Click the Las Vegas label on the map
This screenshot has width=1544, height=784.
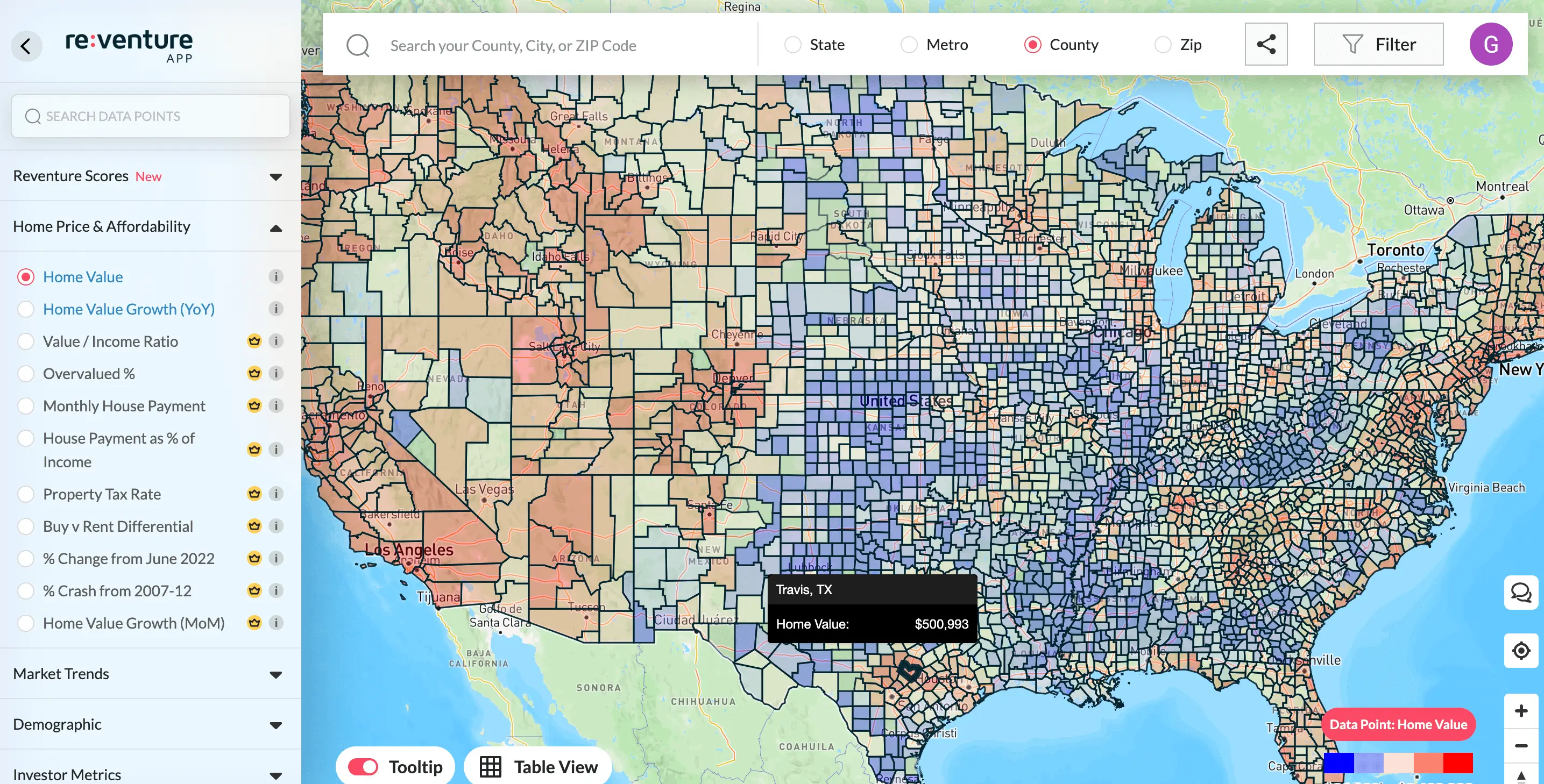point(484,489)
